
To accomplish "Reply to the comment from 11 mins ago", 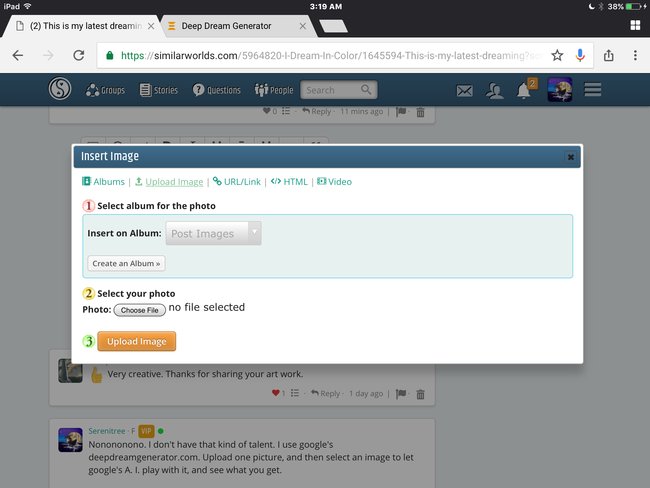I will 317,111.
